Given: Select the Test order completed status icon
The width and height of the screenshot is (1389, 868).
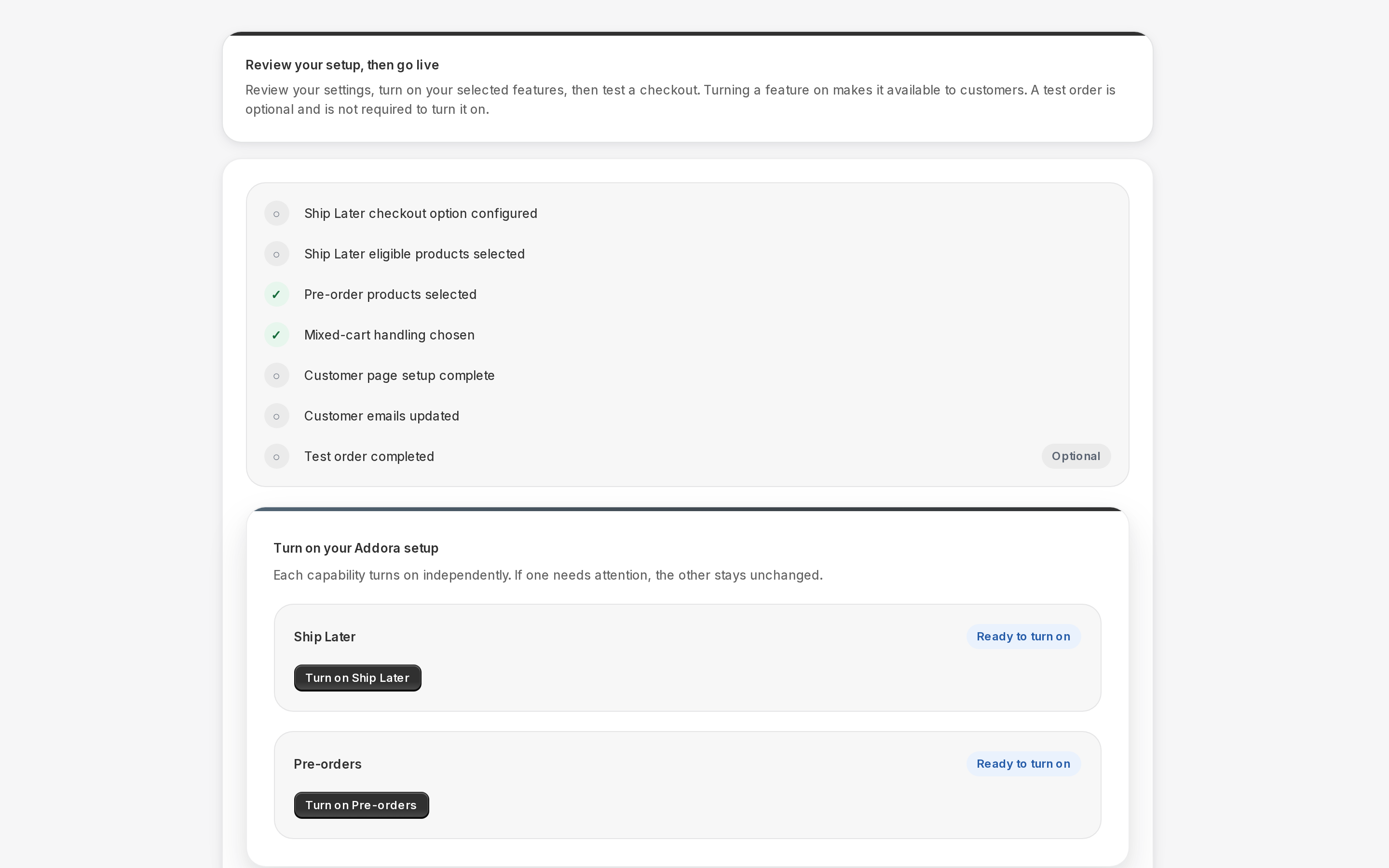Looking at the screenshot, I should point(277,456).
